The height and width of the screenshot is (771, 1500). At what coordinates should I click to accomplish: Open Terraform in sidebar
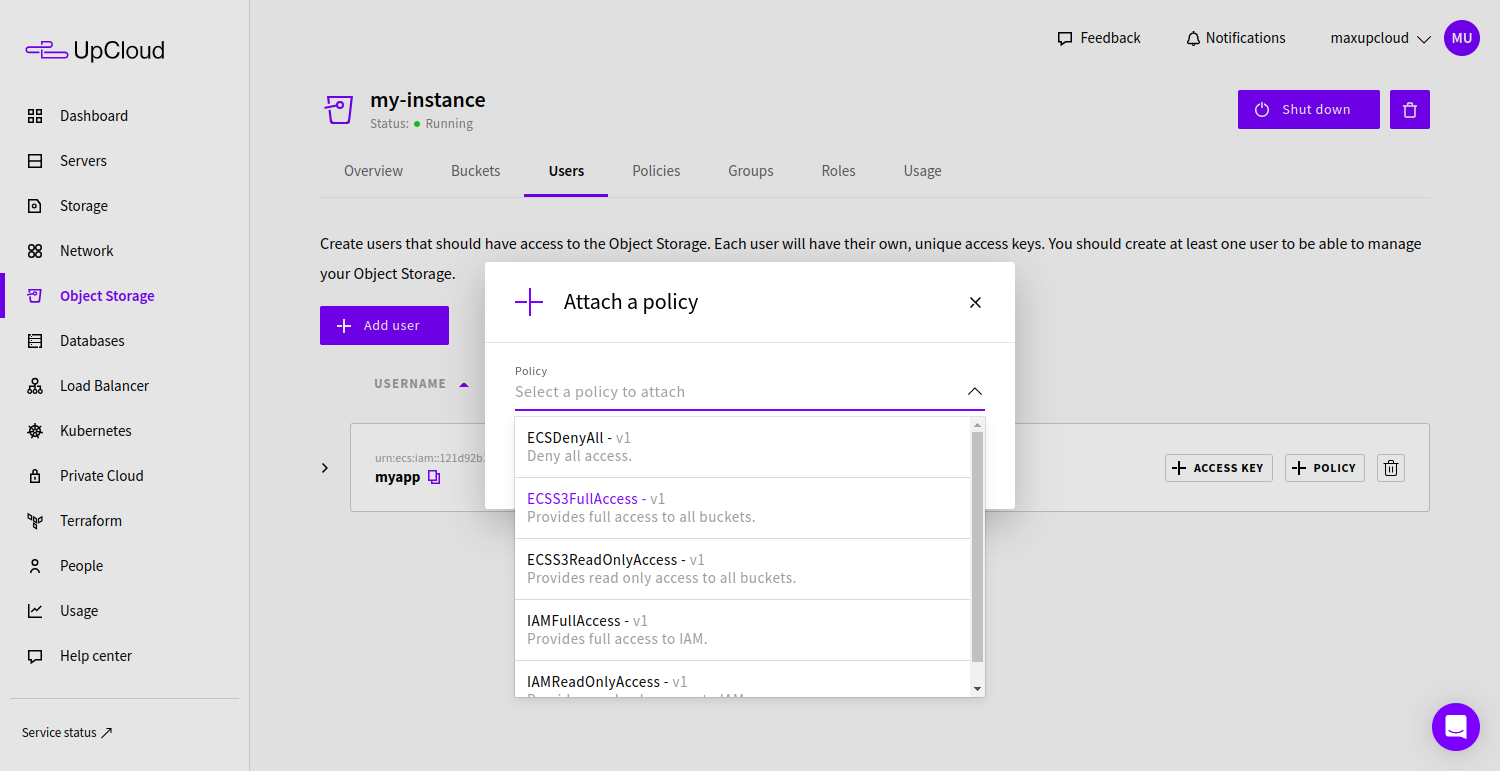[x=90, y=521]
